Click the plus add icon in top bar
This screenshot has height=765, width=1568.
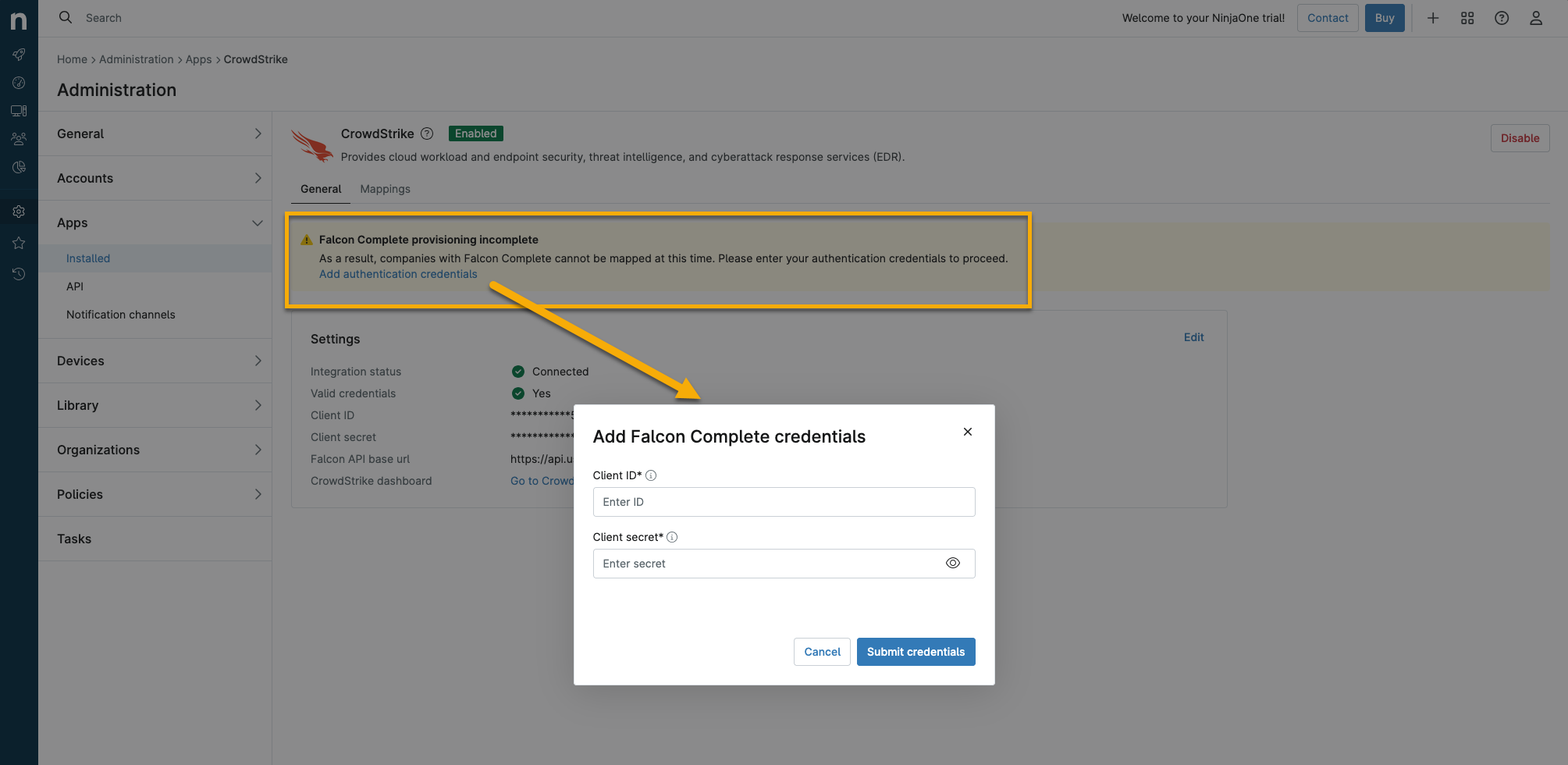(x=1433, y=18)
